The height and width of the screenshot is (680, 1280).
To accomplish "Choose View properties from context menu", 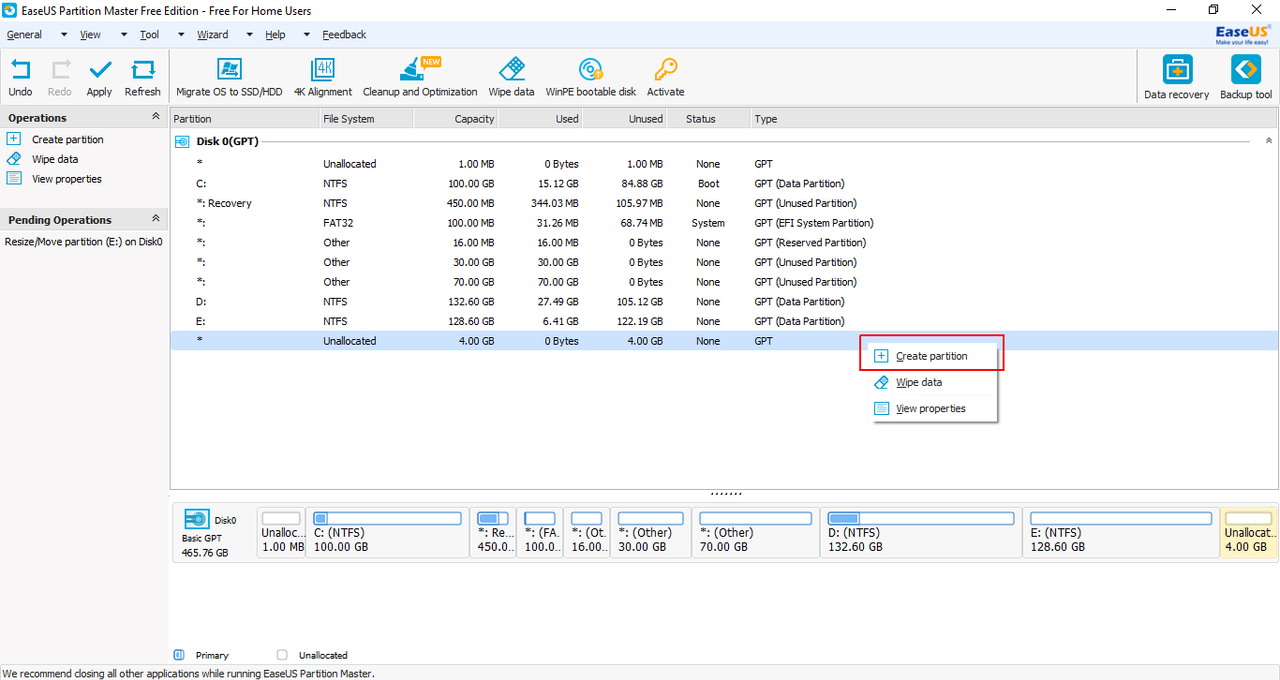I will 930,408.
